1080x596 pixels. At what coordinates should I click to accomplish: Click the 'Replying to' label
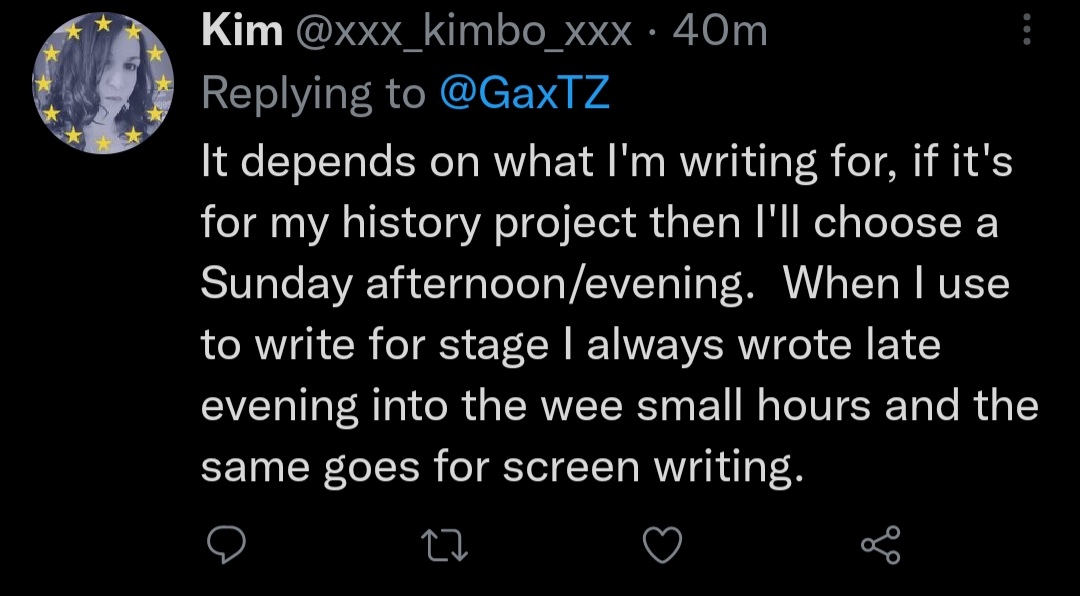[313, 94]
